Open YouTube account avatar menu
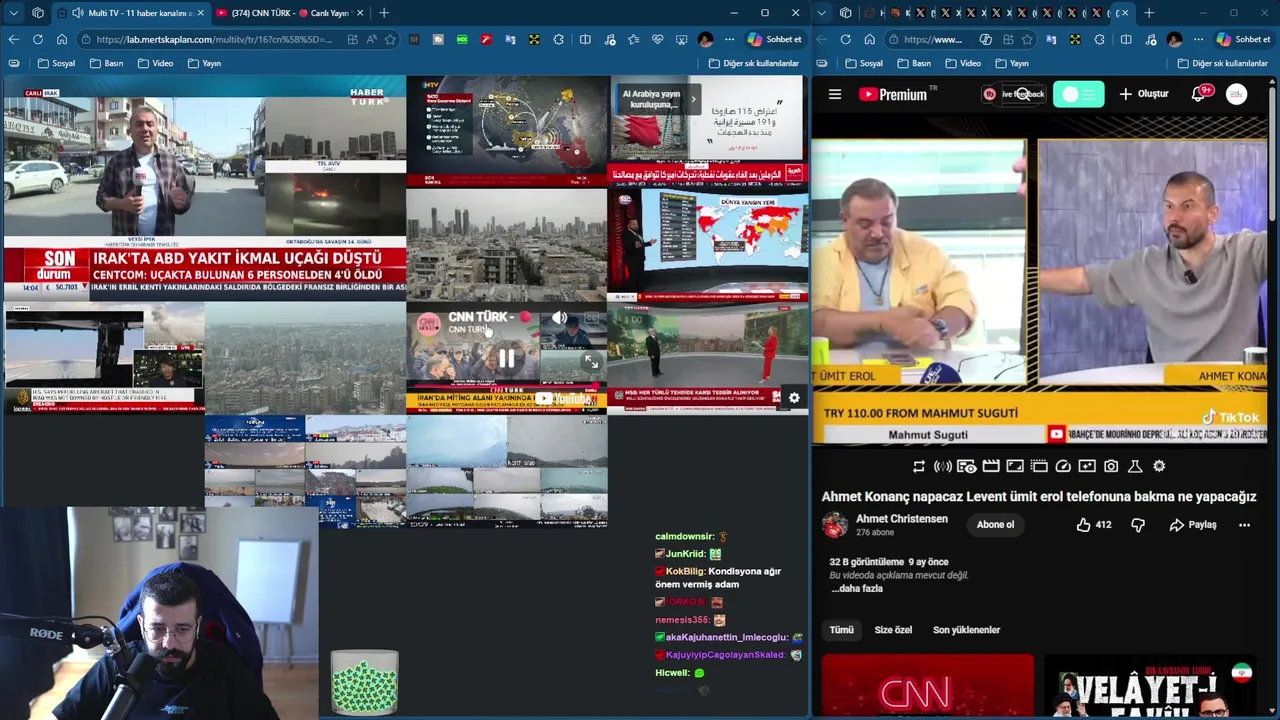Image resolution: width=1280 pixels, height=720 pixels. 1237,94
